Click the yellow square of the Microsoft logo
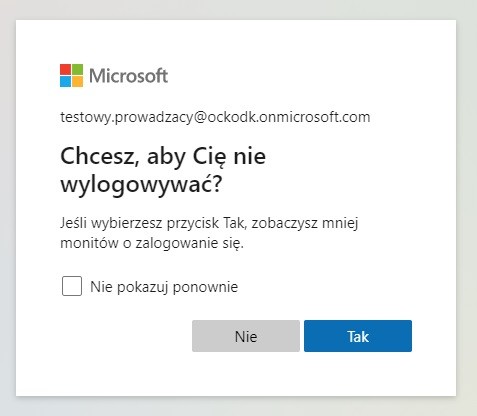 (x=78, y=82)
